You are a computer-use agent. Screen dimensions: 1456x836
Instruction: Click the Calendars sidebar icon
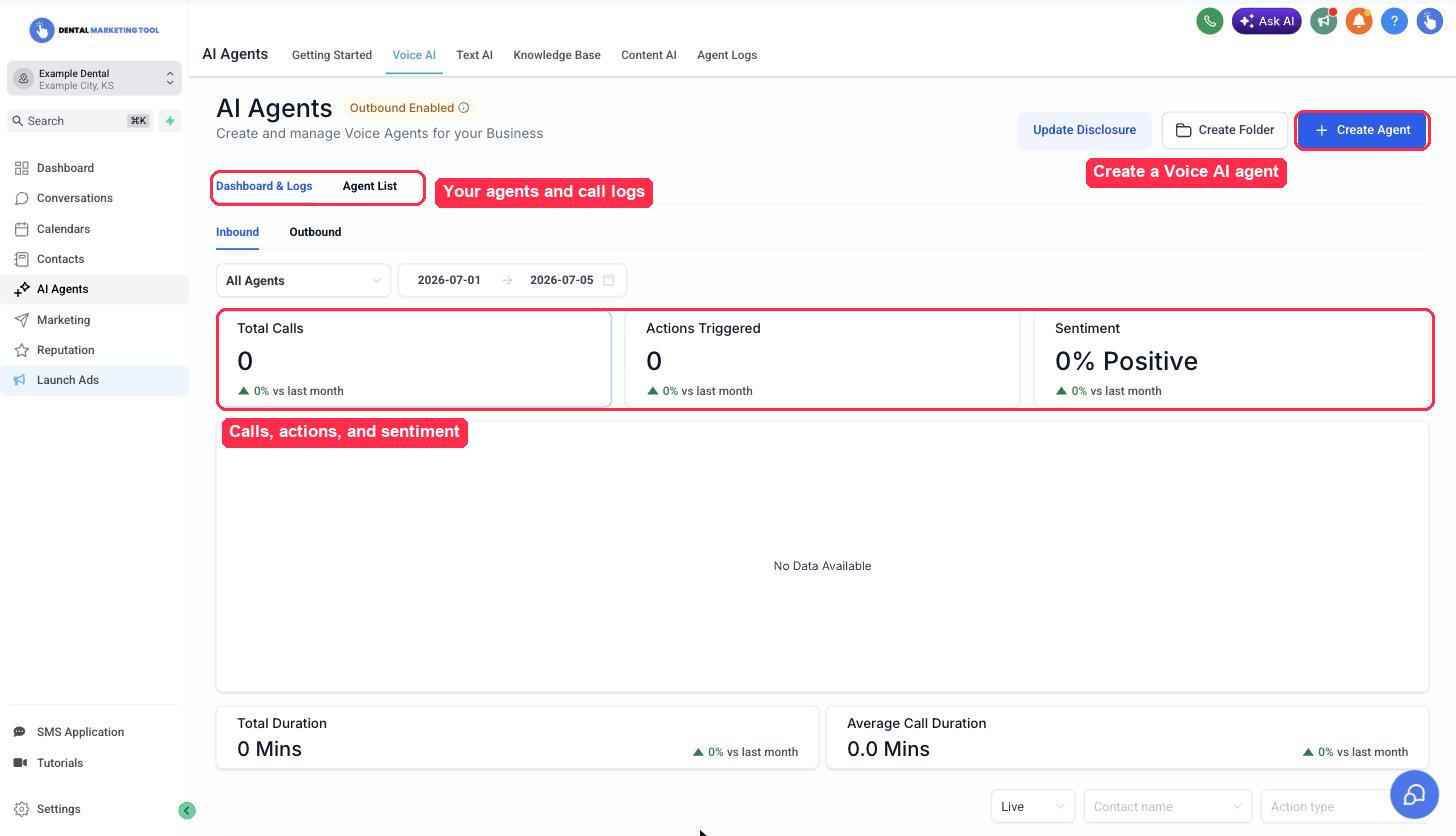click(x=22, y=229)
